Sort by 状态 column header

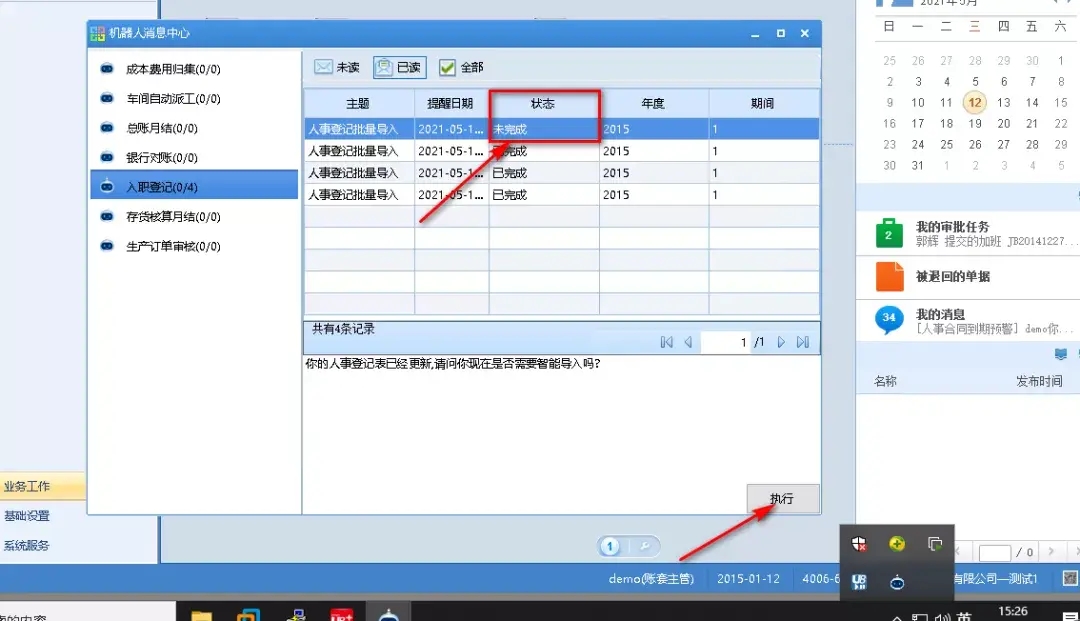point(543,103)
